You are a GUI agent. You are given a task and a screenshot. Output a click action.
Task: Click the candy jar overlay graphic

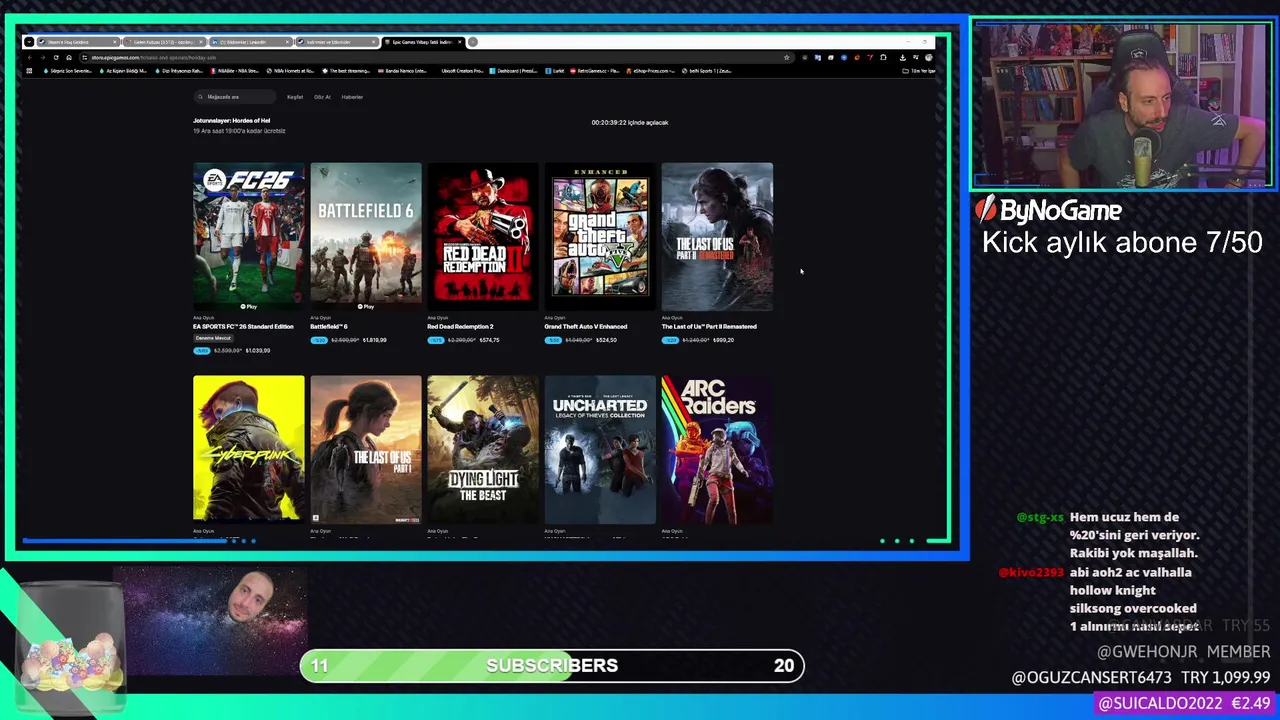(72, 650)
